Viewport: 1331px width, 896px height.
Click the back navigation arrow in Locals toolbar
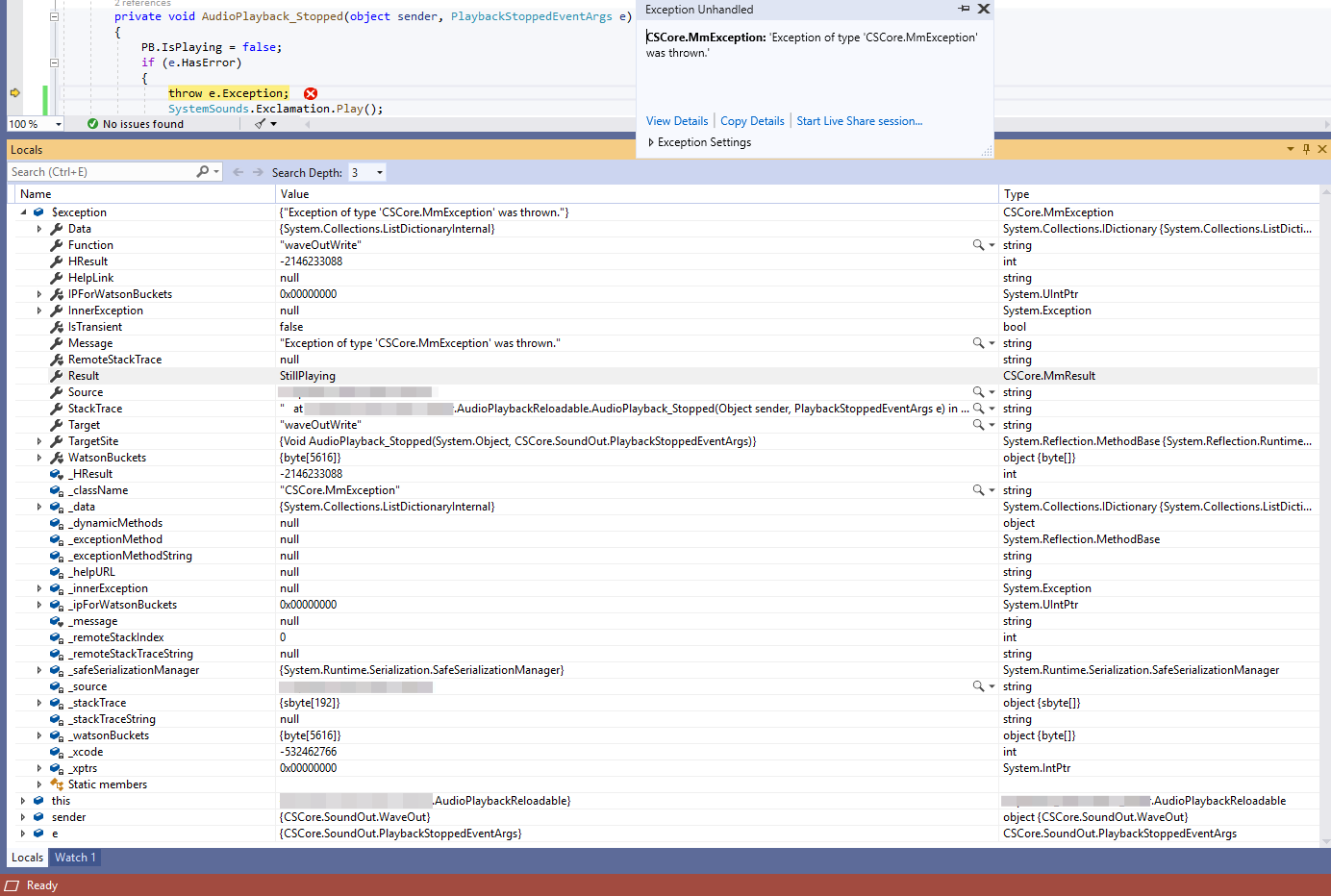click(x=238, y=172)
